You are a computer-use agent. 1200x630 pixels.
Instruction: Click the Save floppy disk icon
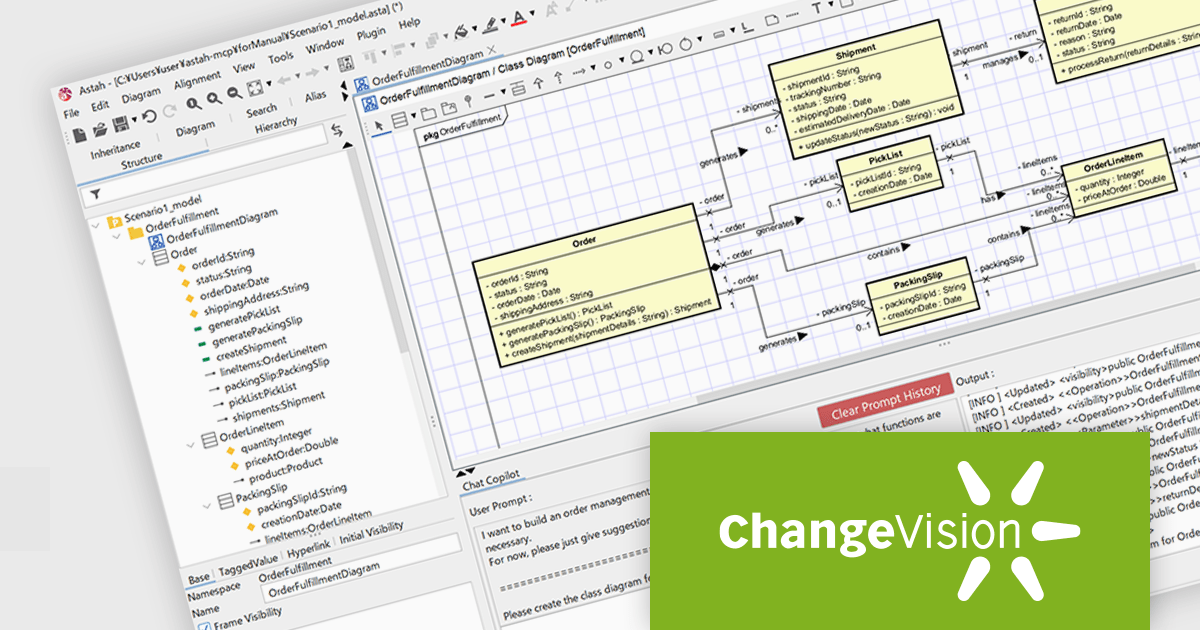click(120, 123)
